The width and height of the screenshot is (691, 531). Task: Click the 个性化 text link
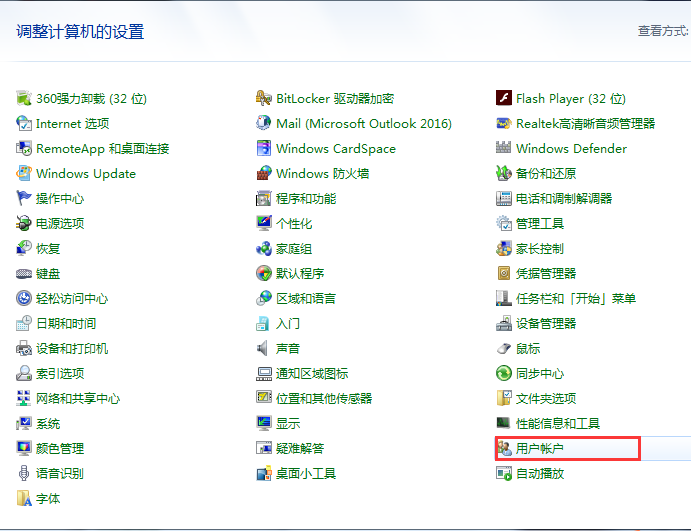coord(294,224)
